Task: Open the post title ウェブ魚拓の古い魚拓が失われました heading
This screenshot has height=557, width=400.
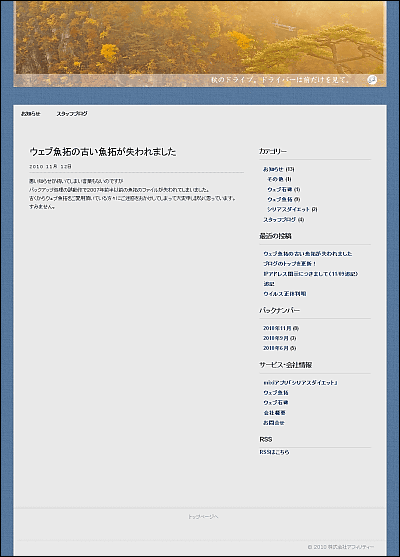Action: (103, 152)
